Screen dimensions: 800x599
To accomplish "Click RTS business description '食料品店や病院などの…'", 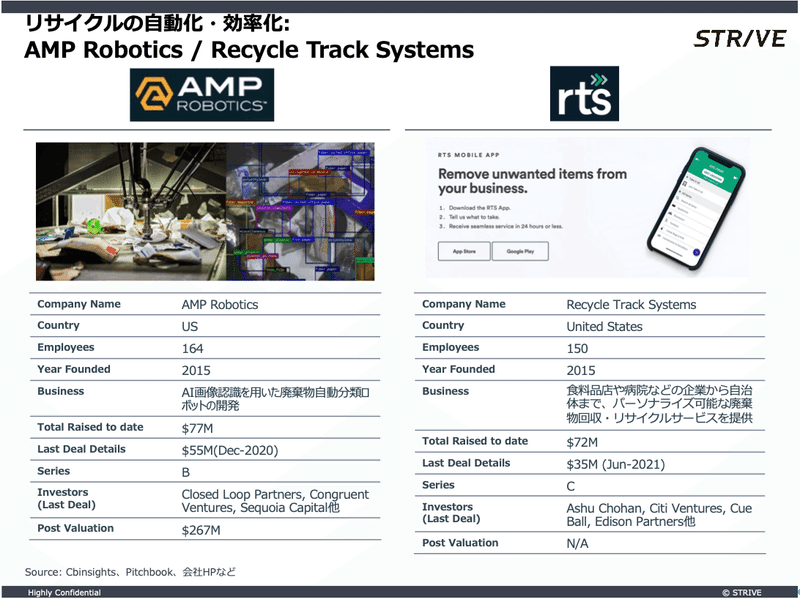I will pyautogui.click(x=659, y=405).
